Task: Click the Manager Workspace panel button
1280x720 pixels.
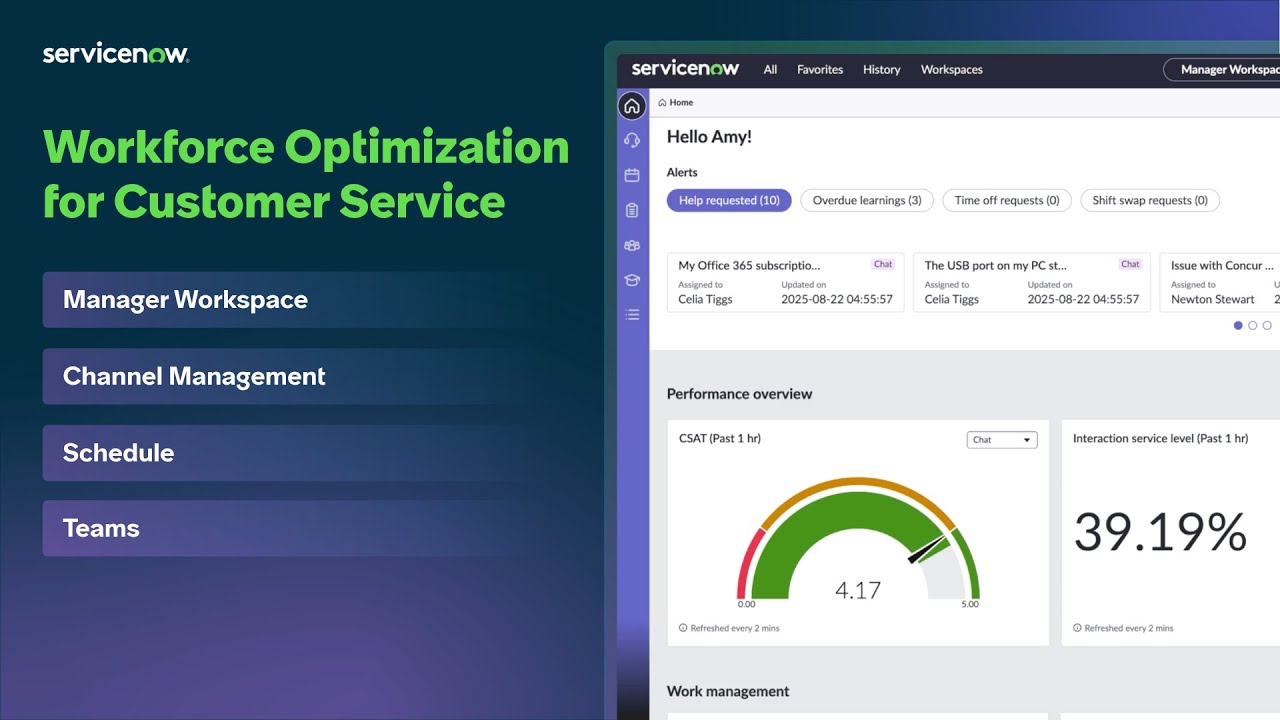Action: point(184,300)
